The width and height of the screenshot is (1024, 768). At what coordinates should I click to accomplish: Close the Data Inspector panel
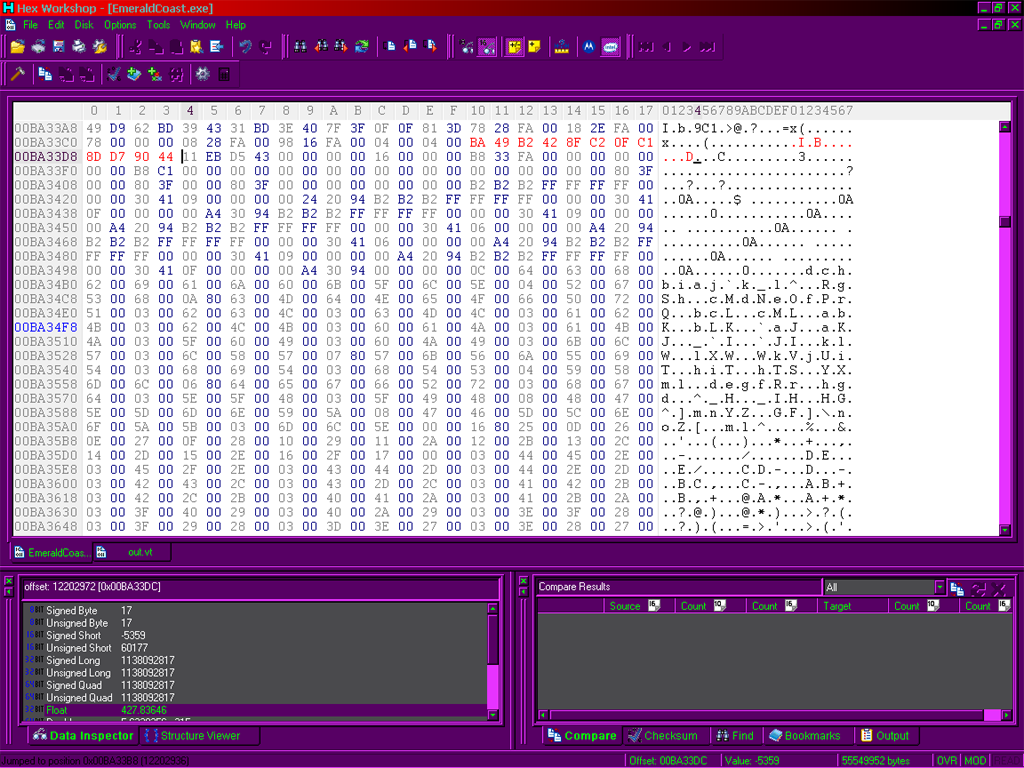pos(8,581)
